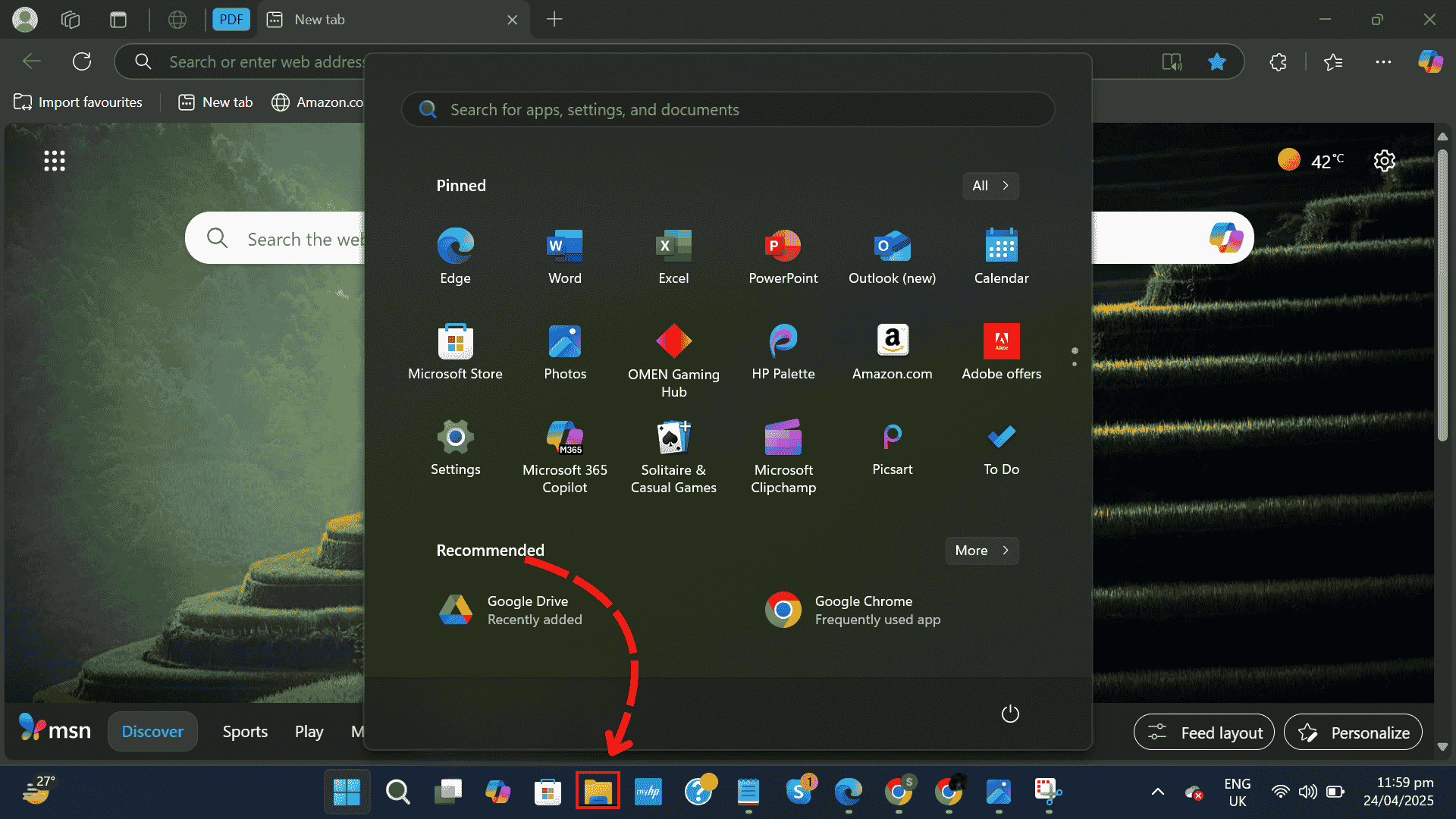Open the volume control in tray
Screen dimensions: 1456x819
tap(1307, 792)
